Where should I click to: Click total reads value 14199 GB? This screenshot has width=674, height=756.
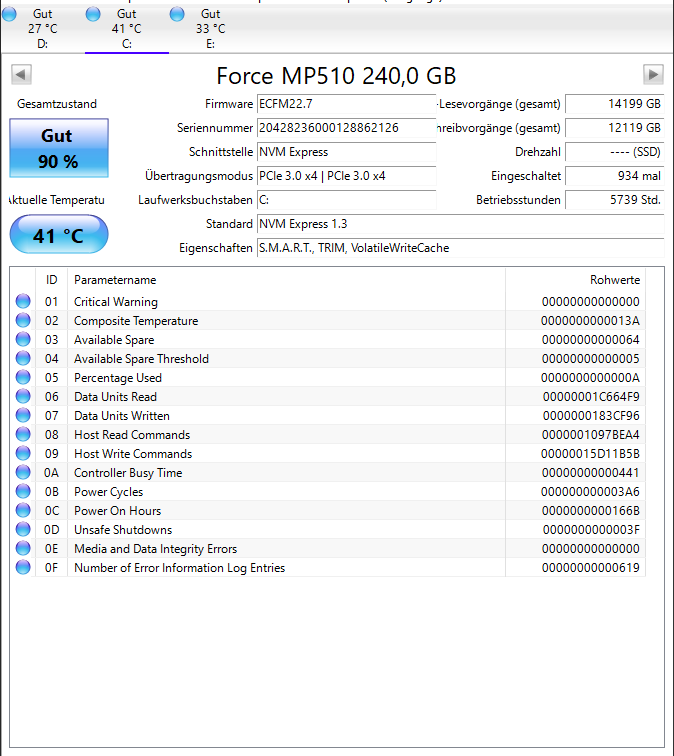tap(615, 104)
